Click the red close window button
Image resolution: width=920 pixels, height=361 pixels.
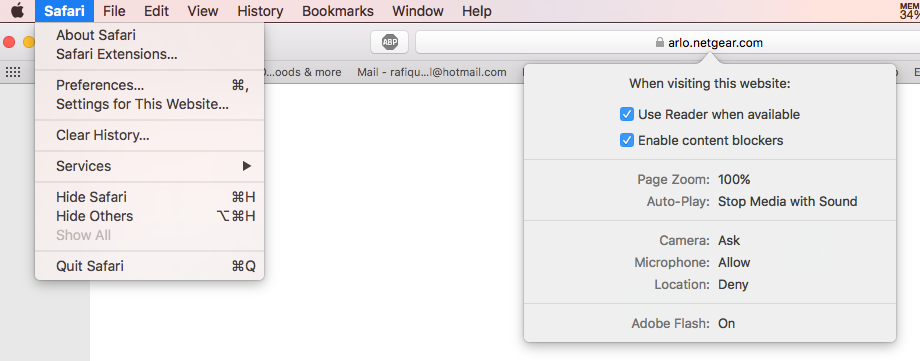(9, 42)
